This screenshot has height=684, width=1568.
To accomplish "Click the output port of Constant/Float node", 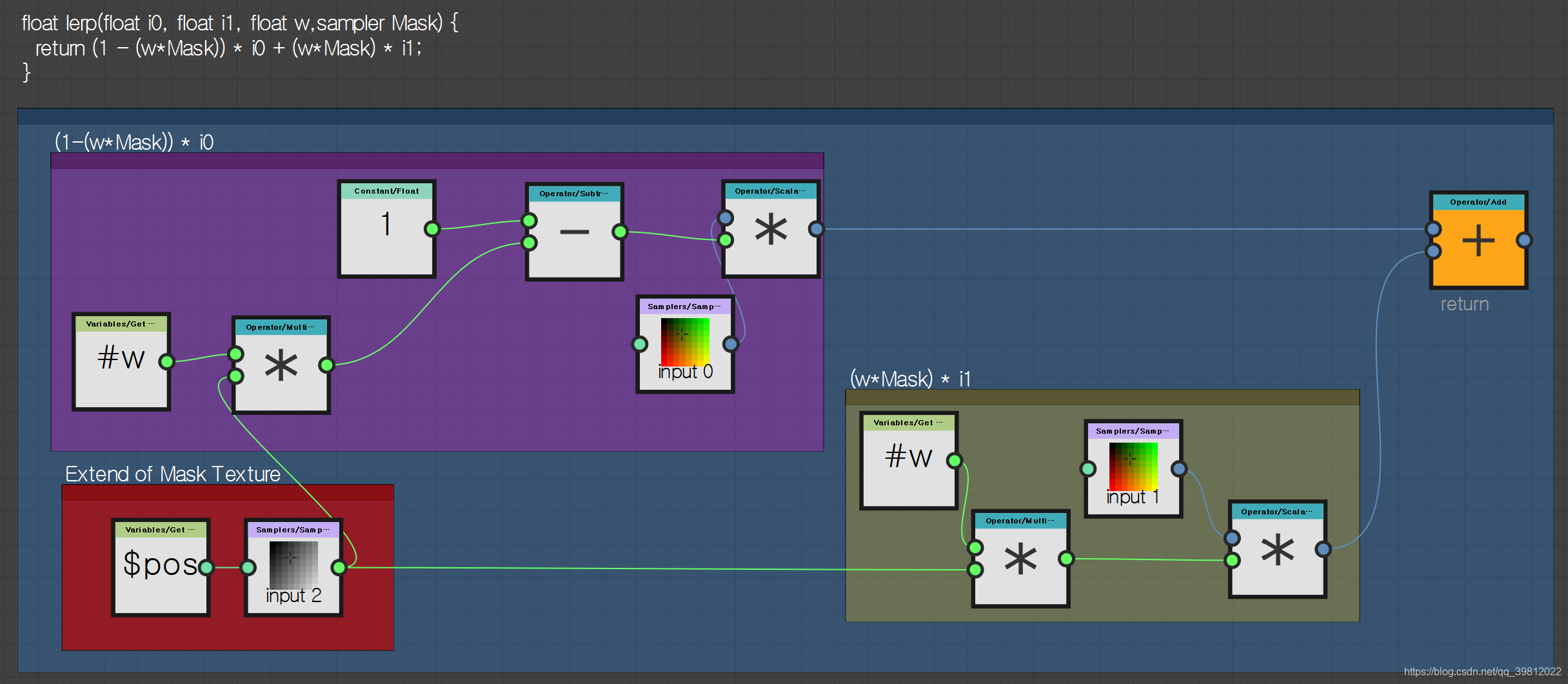I will (x=432, y=229).
